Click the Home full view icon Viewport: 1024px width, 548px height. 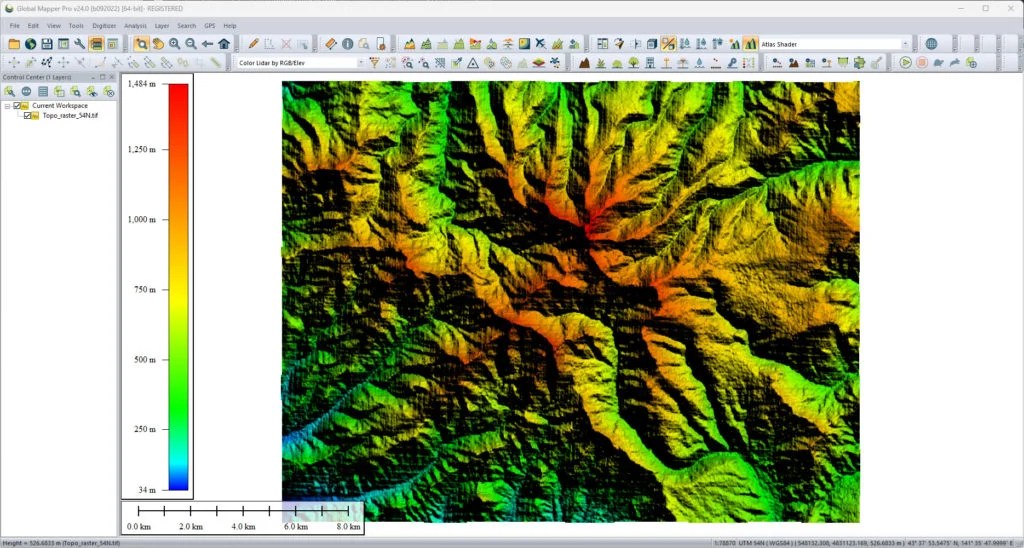click(224, 44)
